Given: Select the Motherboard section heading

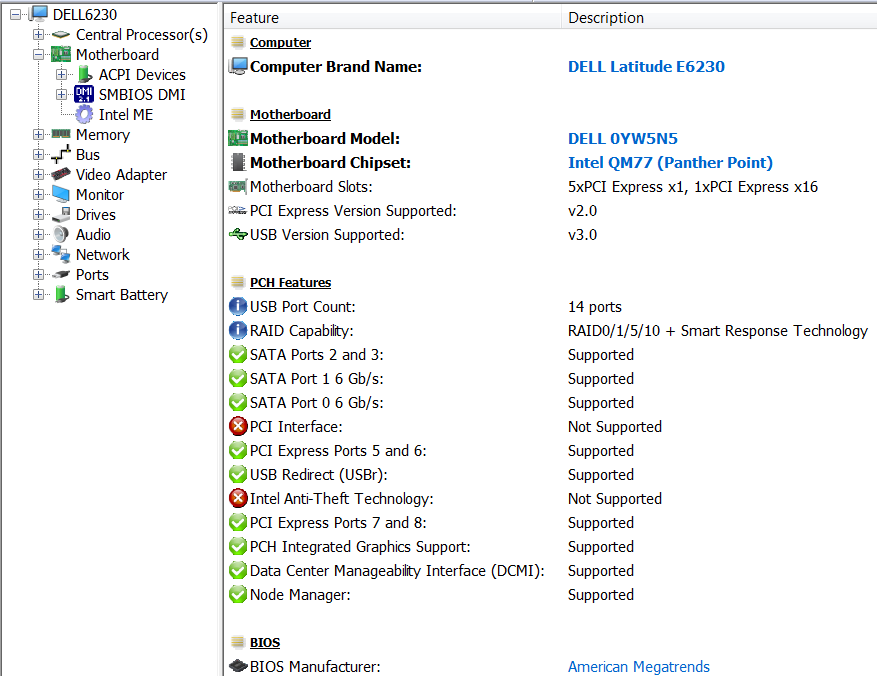Looking at the screenshot, I should tap(290, 115).
